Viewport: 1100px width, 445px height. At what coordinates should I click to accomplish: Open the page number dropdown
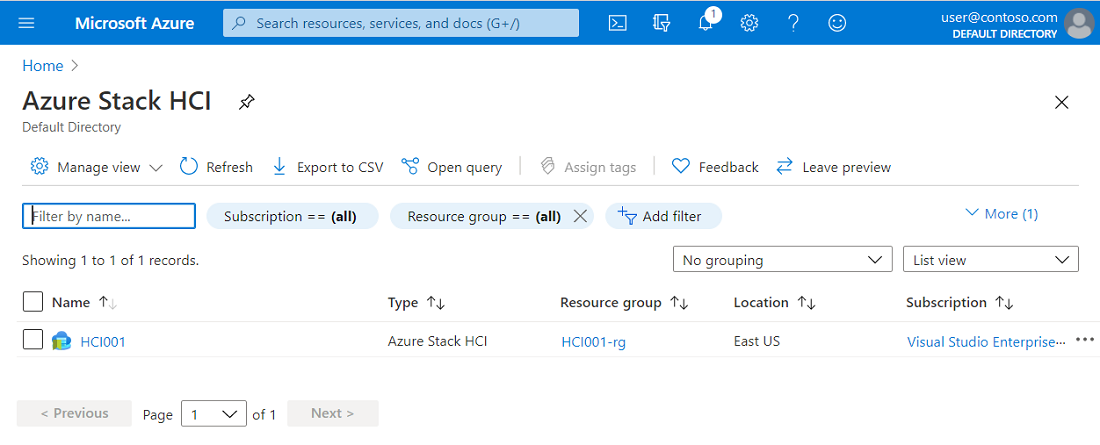tap(213, 413)
